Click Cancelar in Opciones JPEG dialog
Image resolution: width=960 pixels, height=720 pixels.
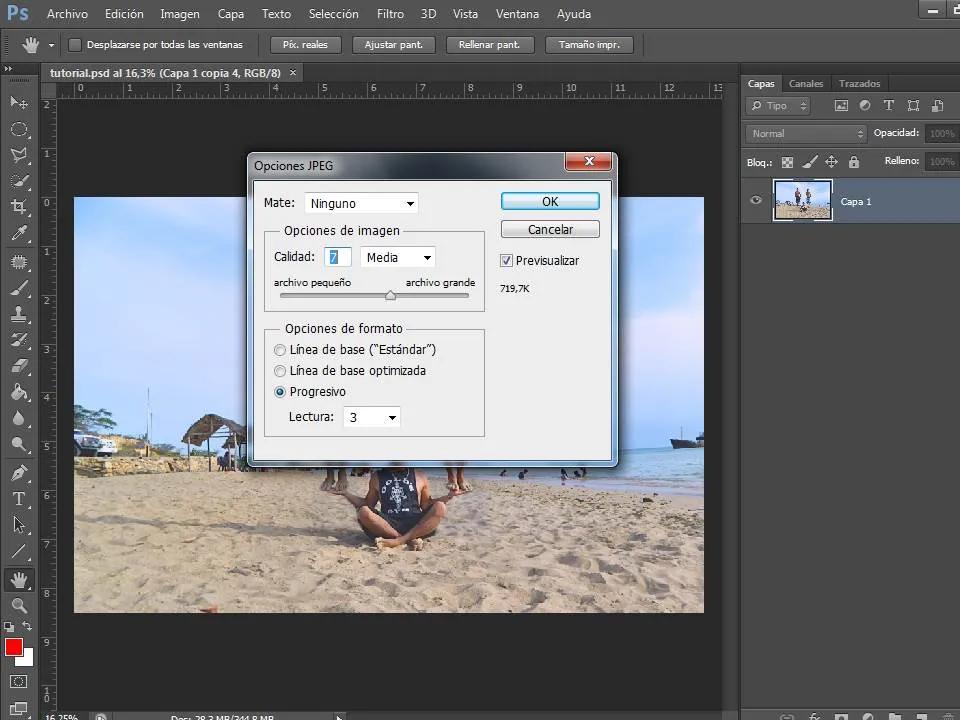[x=550, y=230]
